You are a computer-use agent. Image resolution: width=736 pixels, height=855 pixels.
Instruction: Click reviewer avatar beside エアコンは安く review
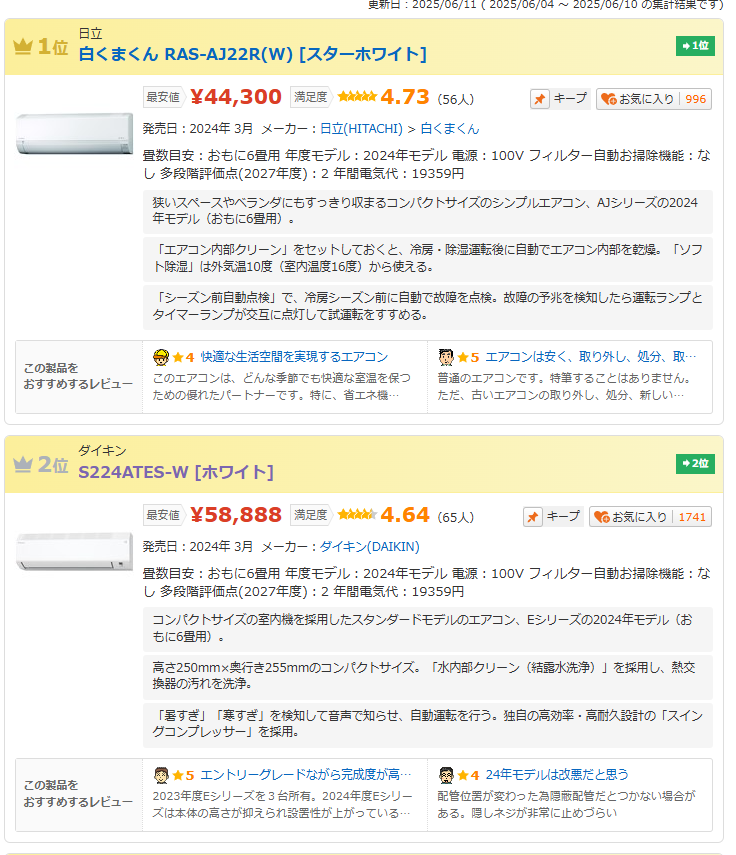(x=446, y=357)
